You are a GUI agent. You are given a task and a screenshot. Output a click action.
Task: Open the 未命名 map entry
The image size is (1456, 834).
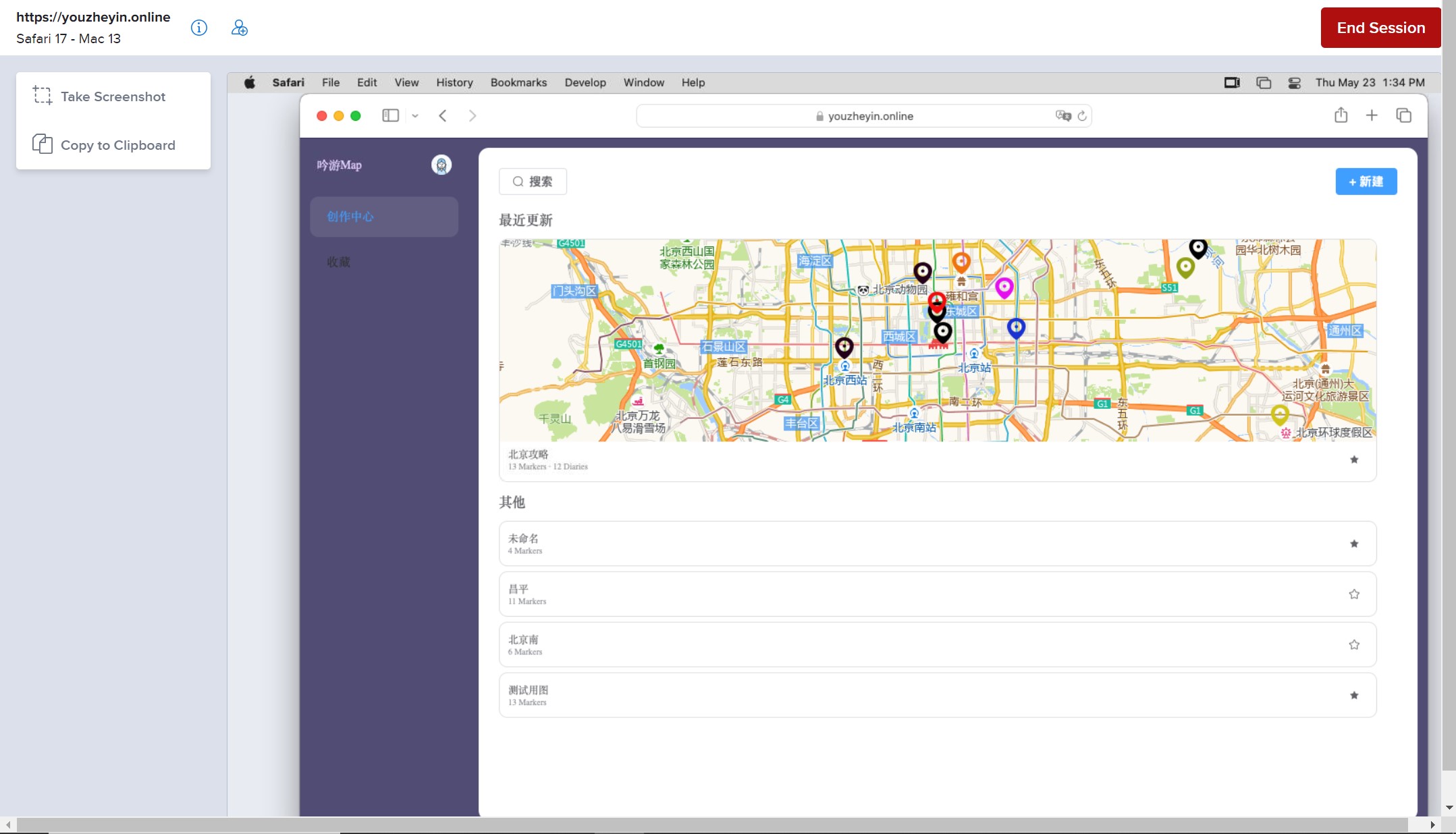click(938, 544)
